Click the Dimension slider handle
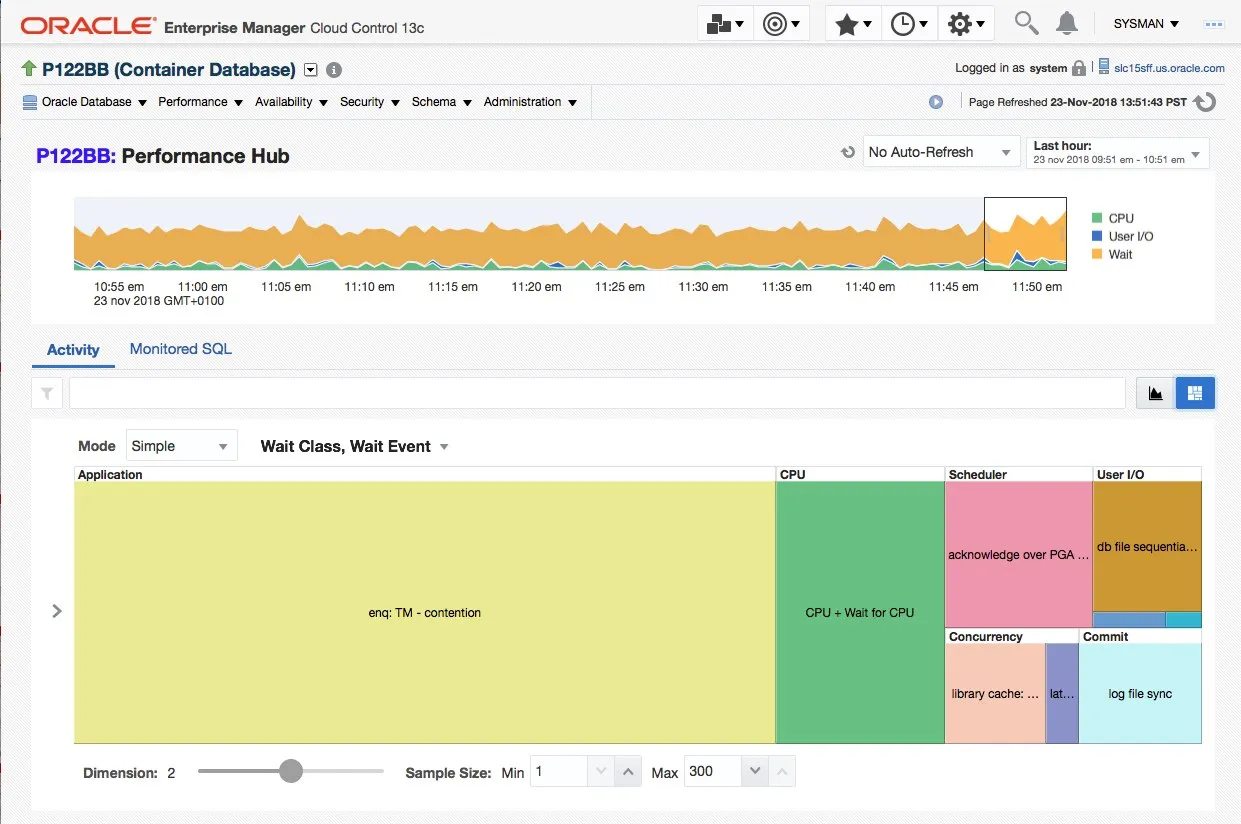This screenshot has height=824, width=1241. [x=290, y=771]
